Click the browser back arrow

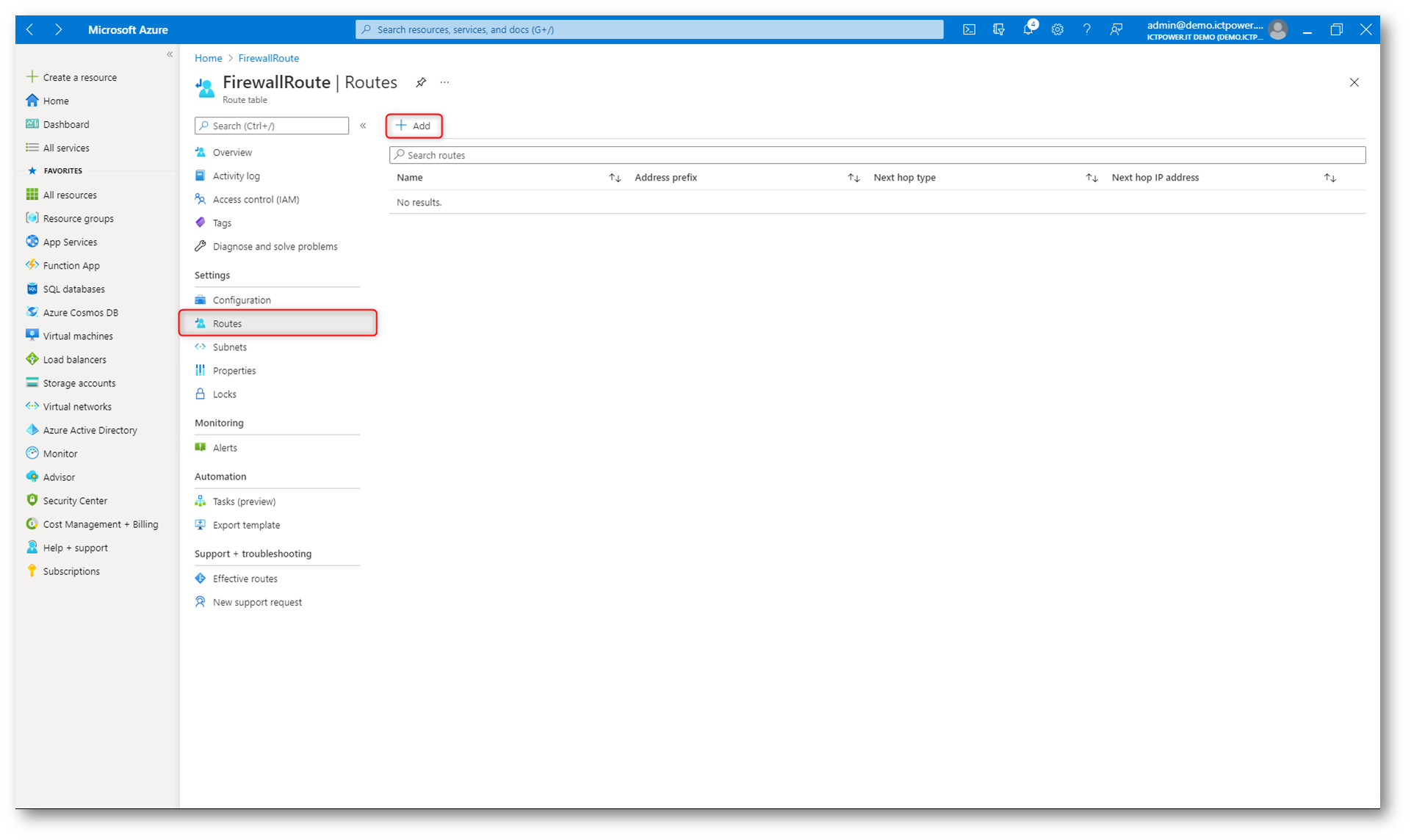30,29
